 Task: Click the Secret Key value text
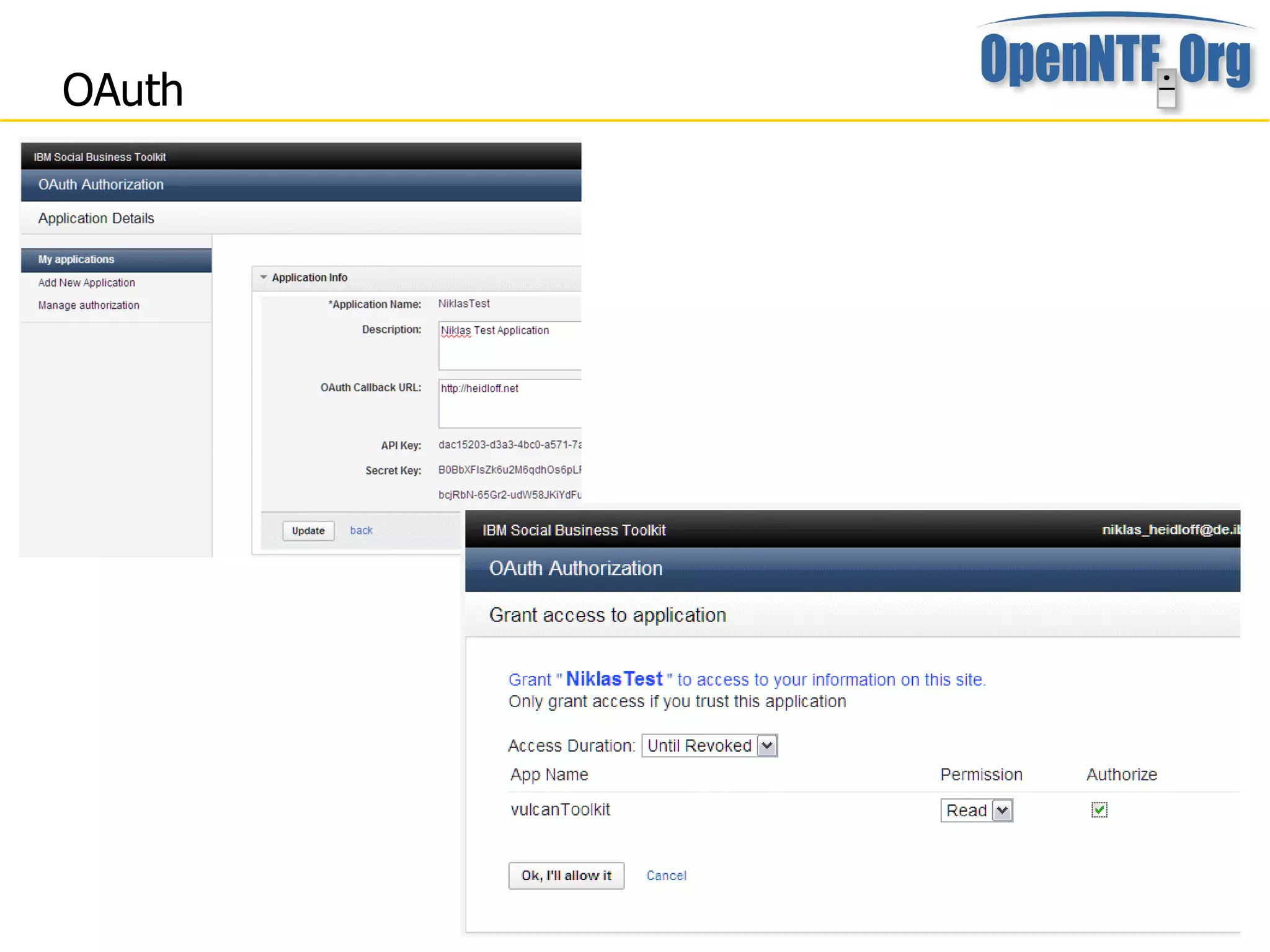tap(510, 469)
